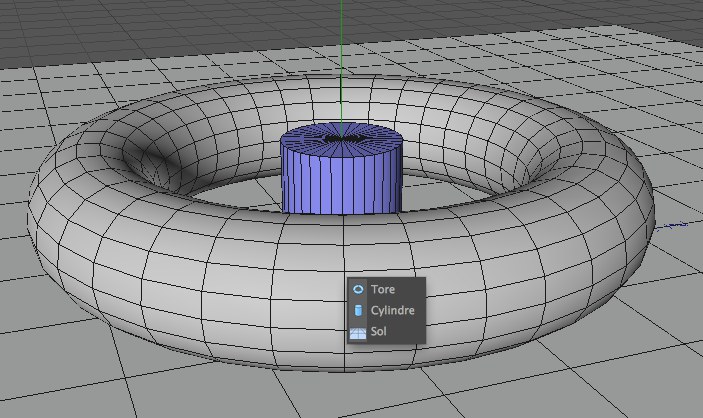
Task: Click the small blue mark beside torus edge
Action: (678, 225)
